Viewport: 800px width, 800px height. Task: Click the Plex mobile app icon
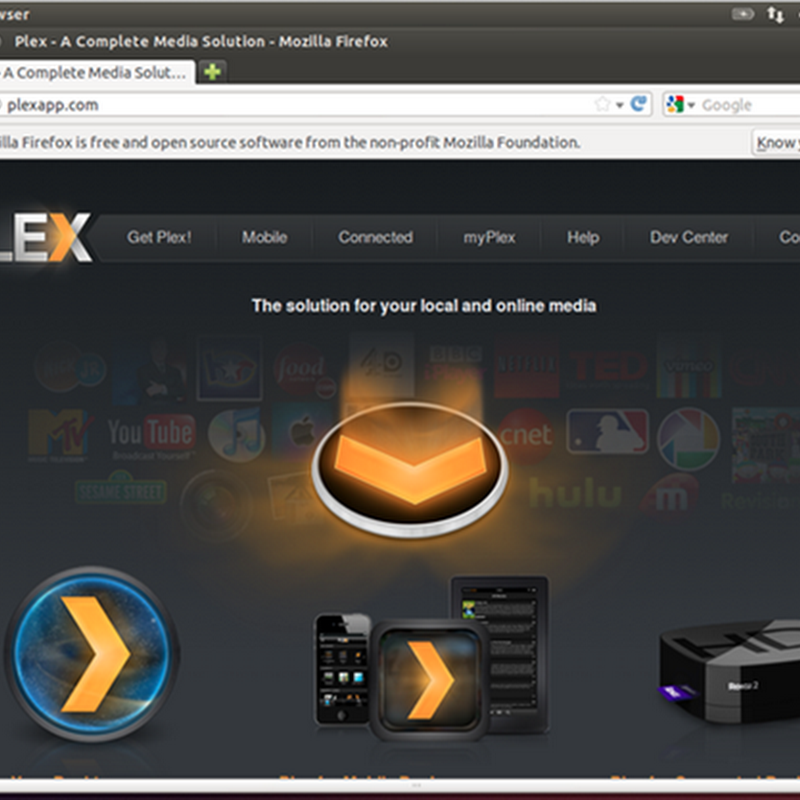[430, 680]
